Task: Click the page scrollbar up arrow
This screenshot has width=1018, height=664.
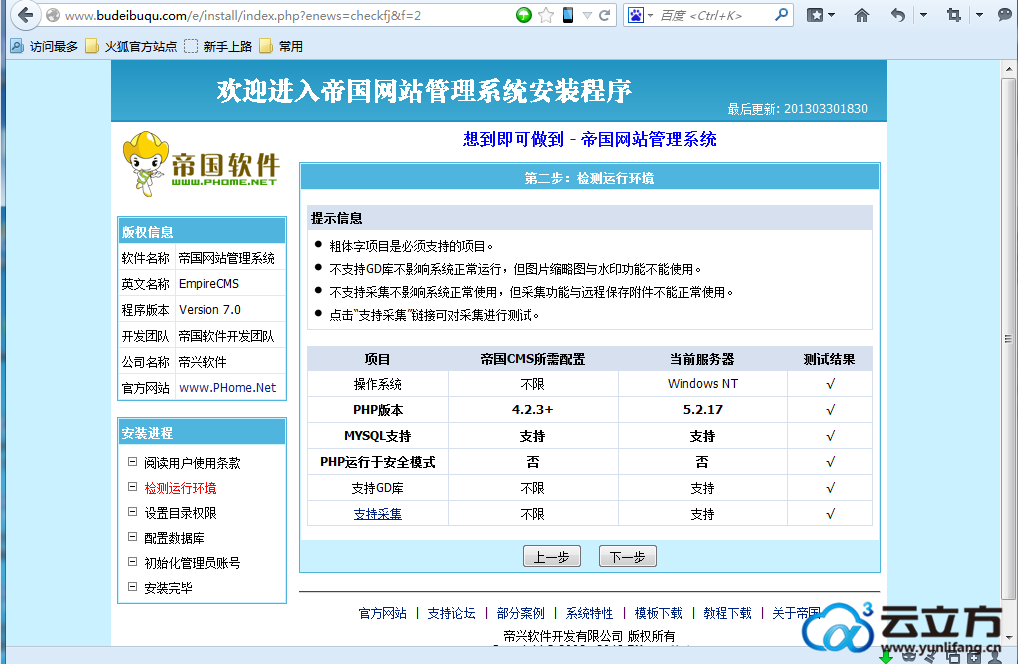Action: (x=1009, y=69)
